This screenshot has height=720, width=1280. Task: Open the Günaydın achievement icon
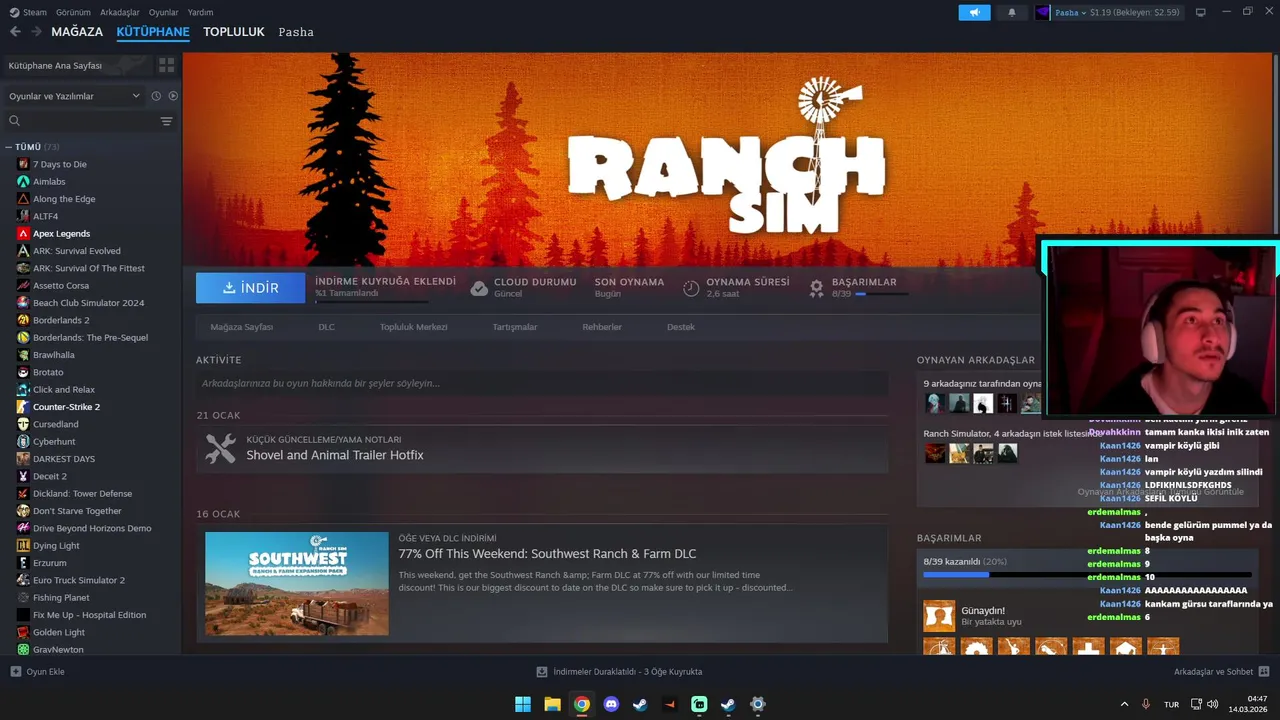tap(939, 616)
